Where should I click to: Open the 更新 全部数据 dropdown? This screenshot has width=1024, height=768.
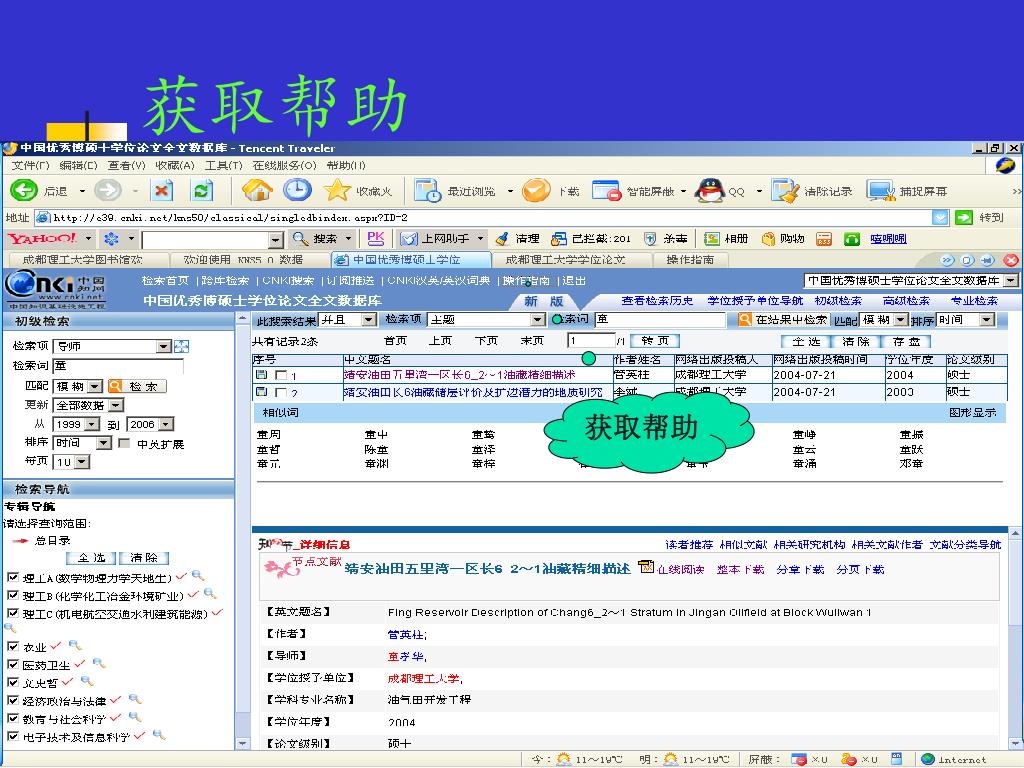pyautogui.click(x=116, y=405)
